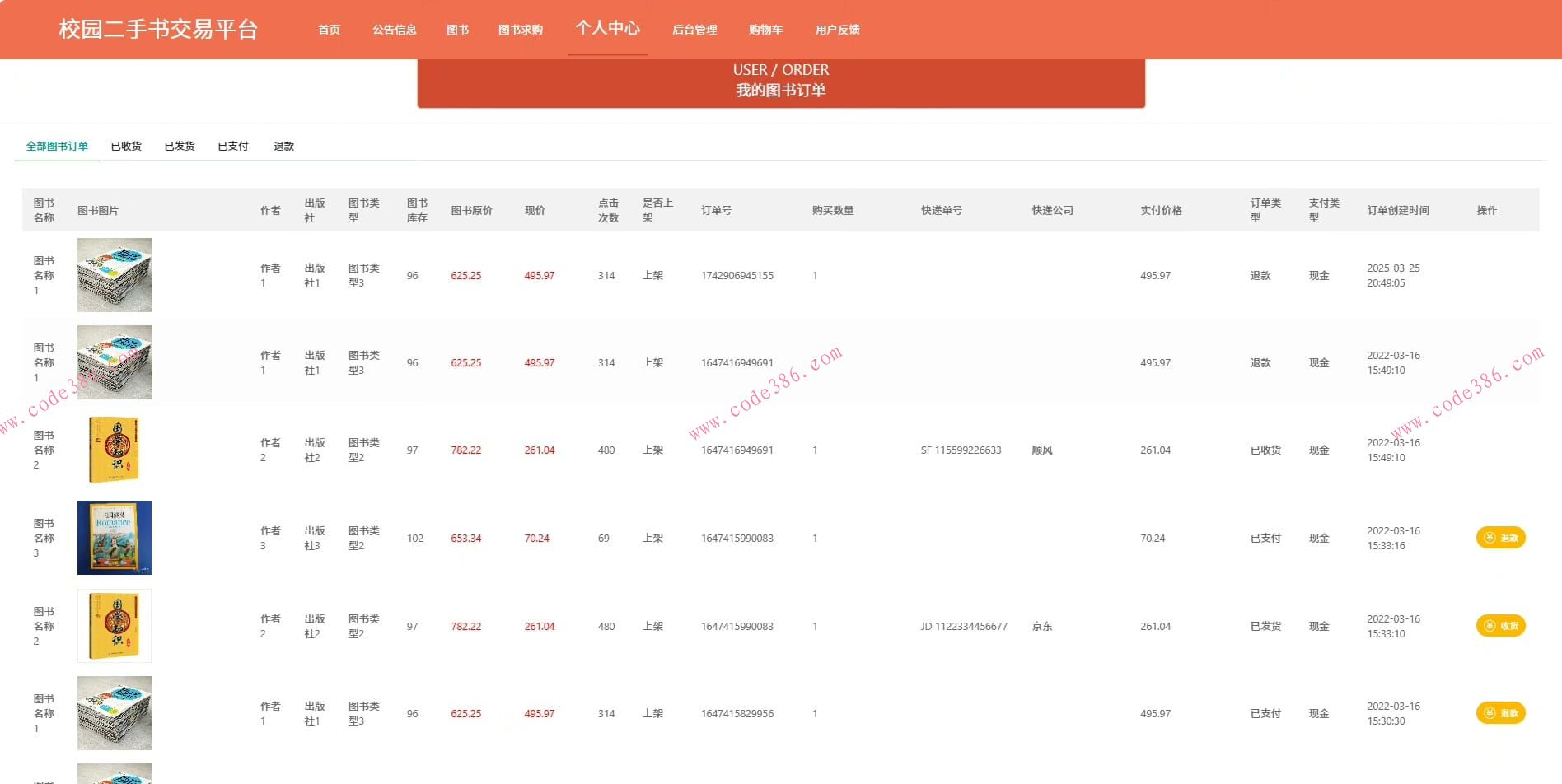1562x784 pixels.
Task: Go to 后台管理 admin page
Action: click(x=694, y=30)
